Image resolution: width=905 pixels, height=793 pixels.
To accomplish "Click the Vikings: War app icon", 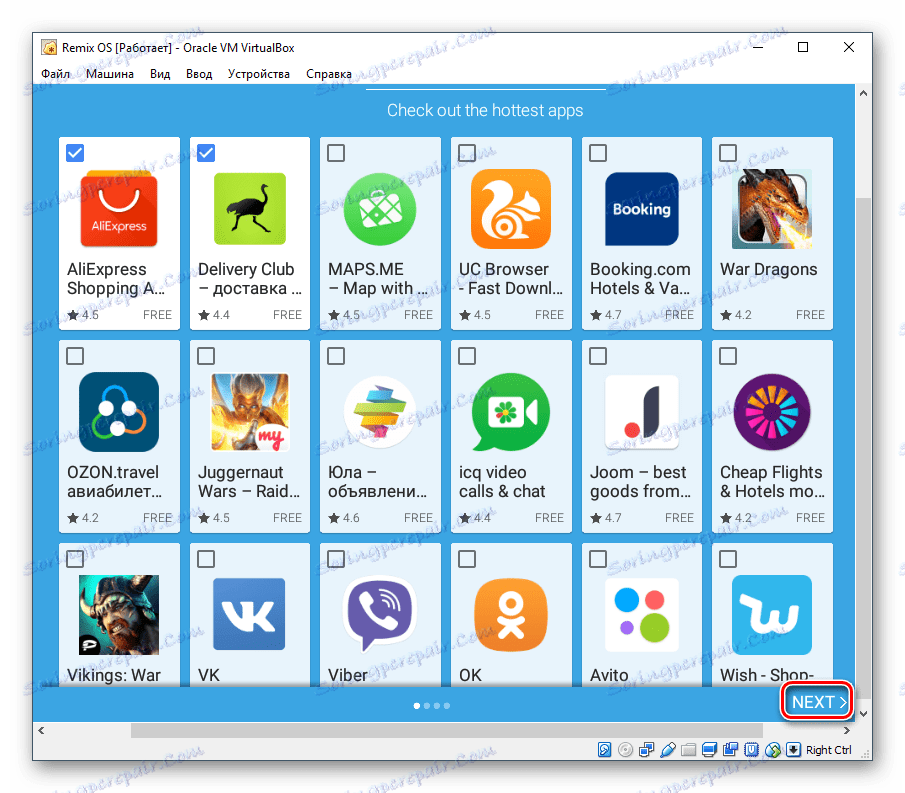I will (x=119, y=615).
